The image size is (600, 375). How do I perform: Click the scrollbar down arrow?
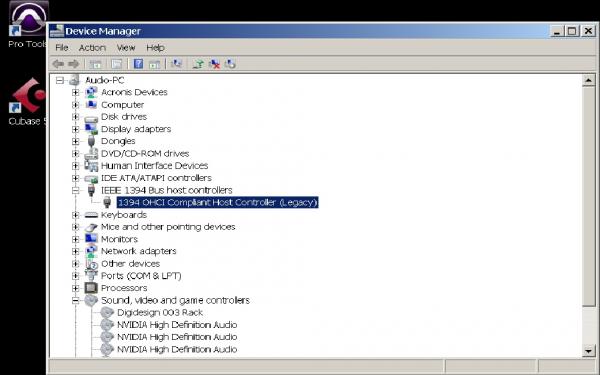588,351
